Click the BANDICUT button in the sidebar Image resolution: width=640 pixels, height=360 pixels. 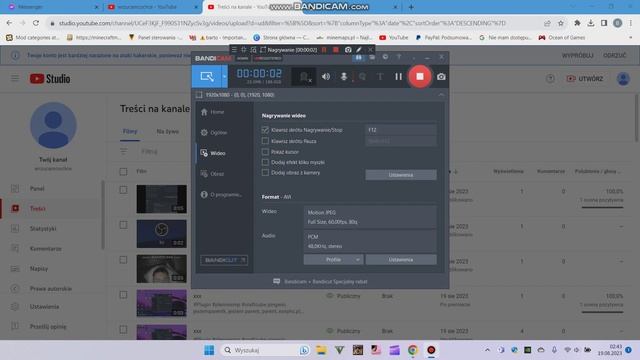224,260
